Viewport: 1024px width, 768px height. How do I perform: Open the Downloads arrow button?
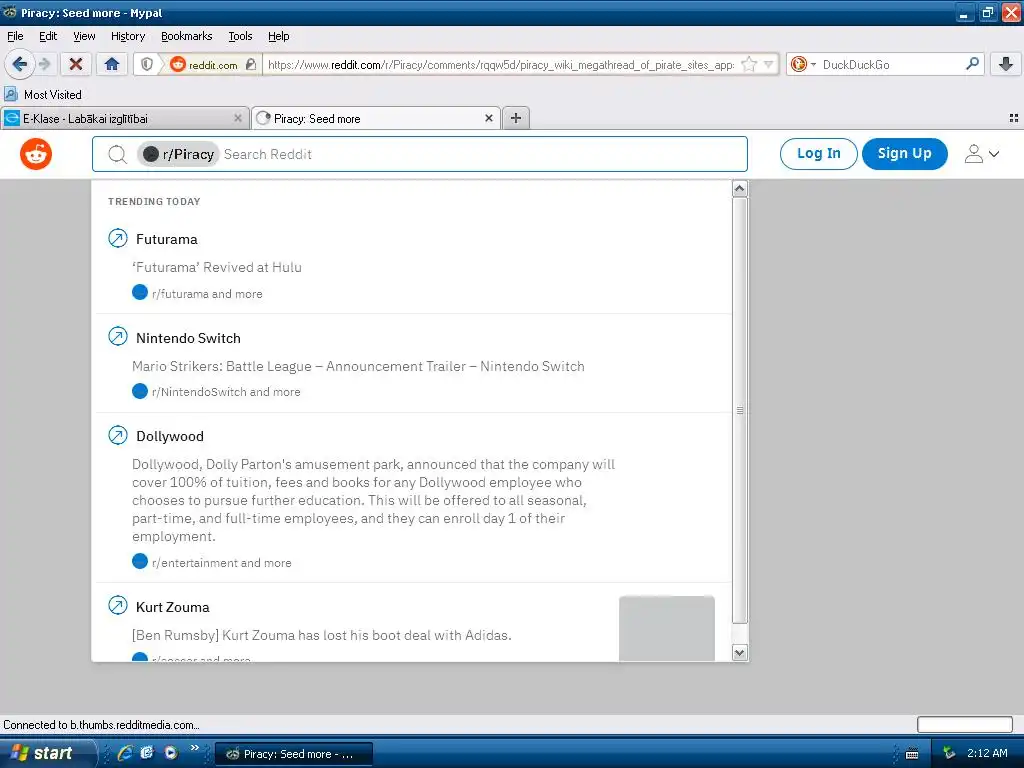[x=1006, y=64]
